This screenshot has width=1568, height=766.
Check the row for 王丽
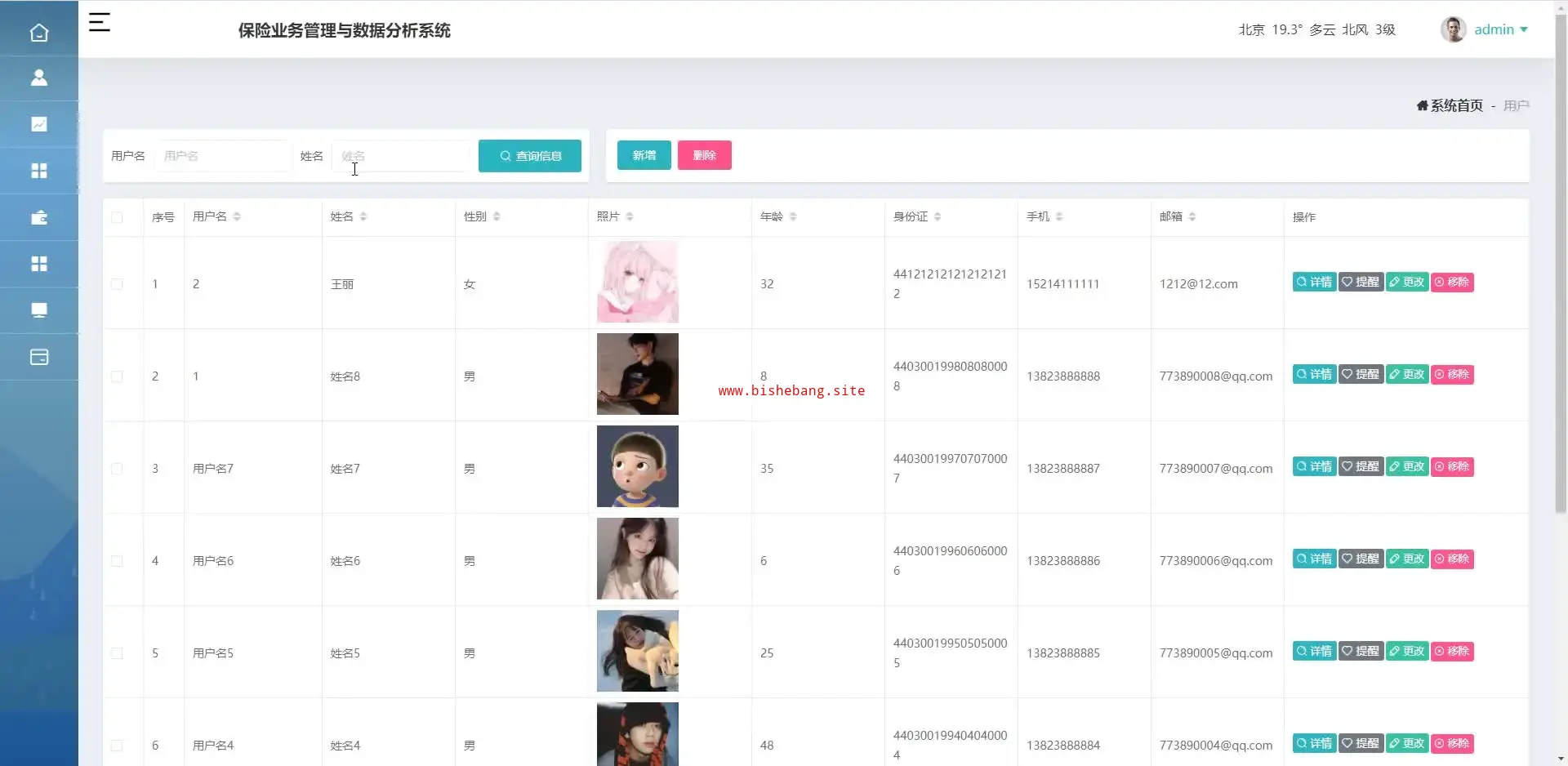coord(117,284)
